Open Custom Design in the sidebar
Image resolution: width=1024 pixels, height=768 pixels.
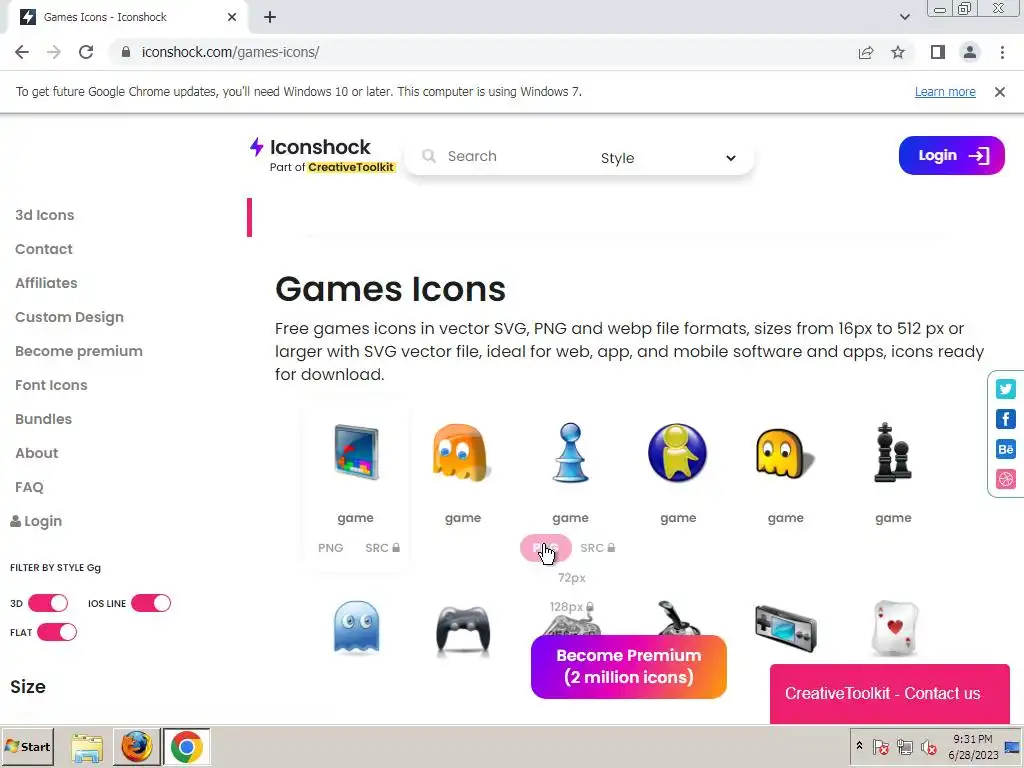click(x=69, y=317)
